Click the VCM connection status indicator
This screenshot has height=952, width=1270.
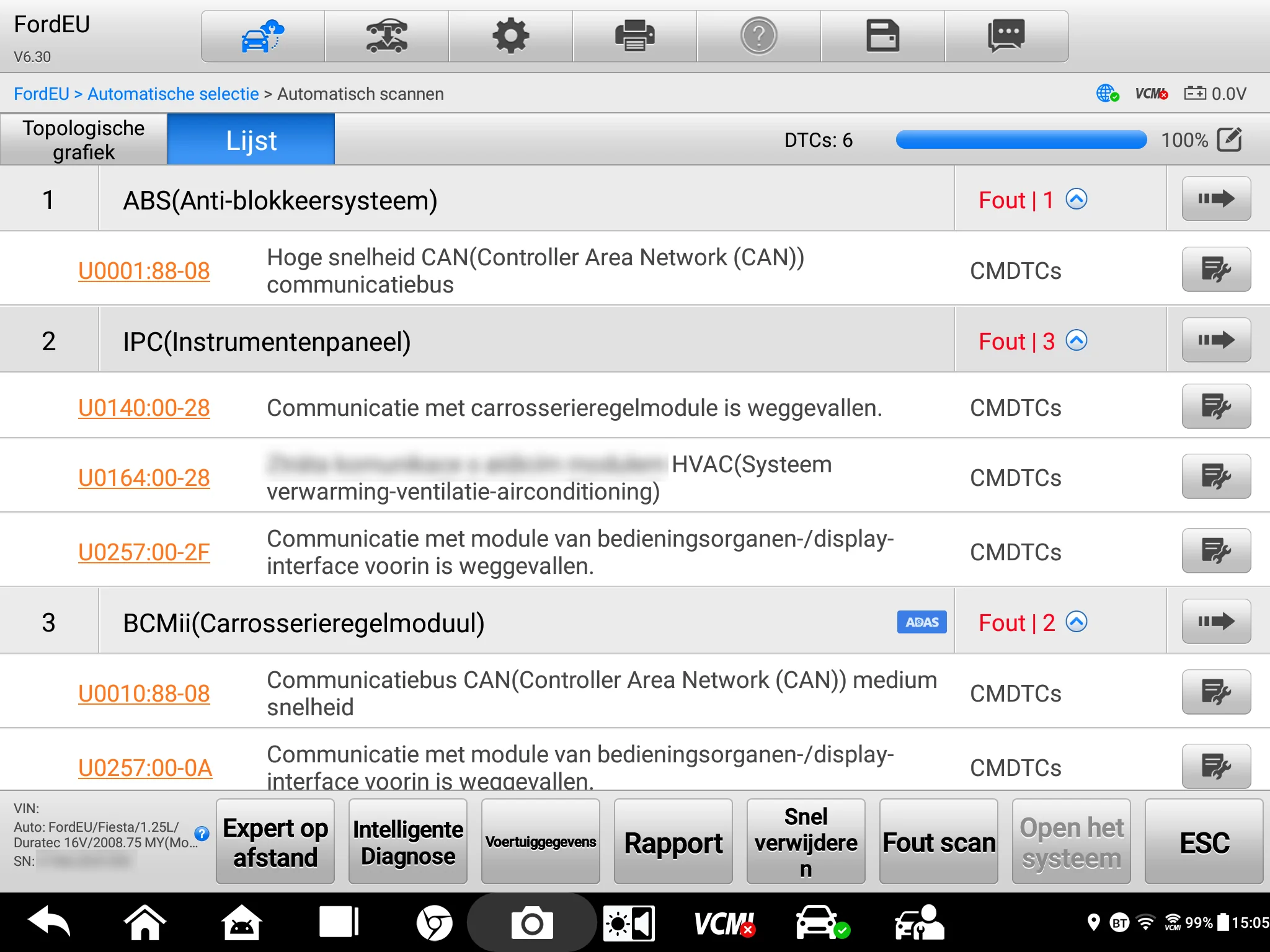pyautogui.click(x=1151, y=94)
